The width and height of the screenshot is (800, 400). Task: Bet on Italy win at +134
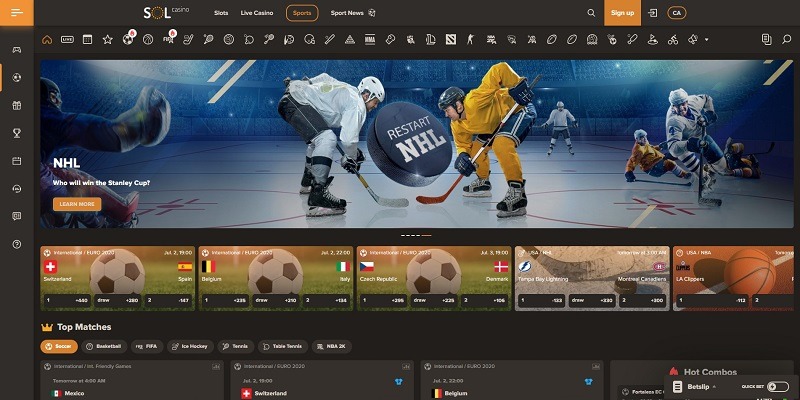[327, 301]
